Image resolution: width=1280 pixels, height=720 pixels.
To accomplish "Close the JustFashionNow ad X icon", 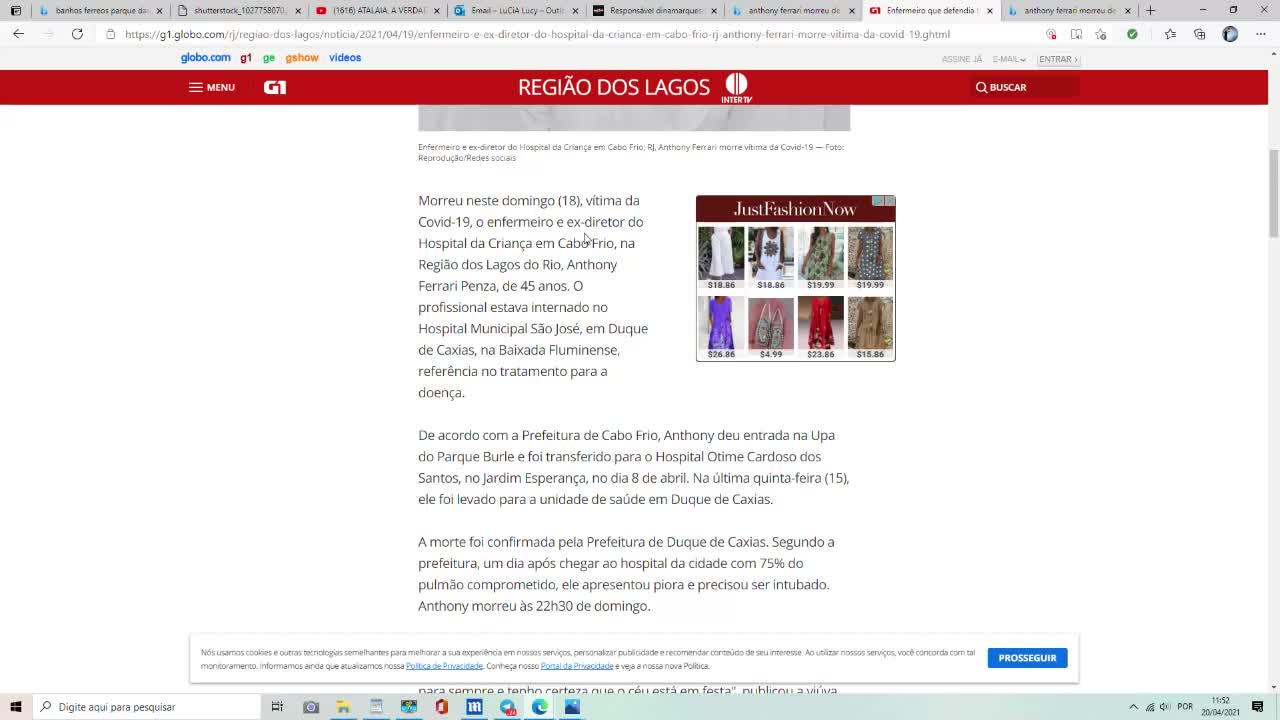I will tap(889, 201).
